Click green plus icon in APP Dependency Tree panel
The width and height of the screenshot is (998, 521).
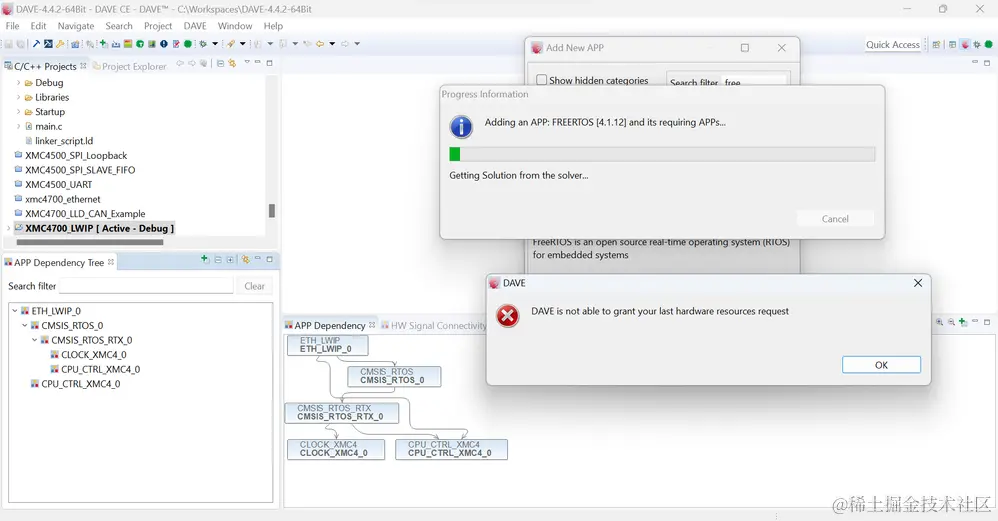[x=204, y=258]
